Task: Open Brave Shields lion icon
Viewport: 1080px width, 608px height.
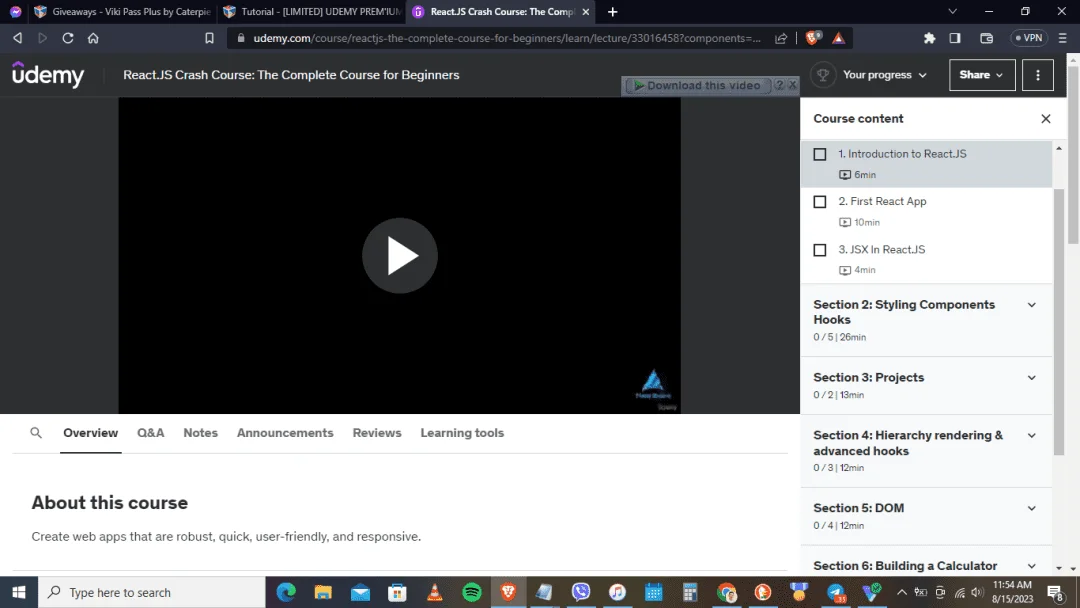Action: click(813, 38)
